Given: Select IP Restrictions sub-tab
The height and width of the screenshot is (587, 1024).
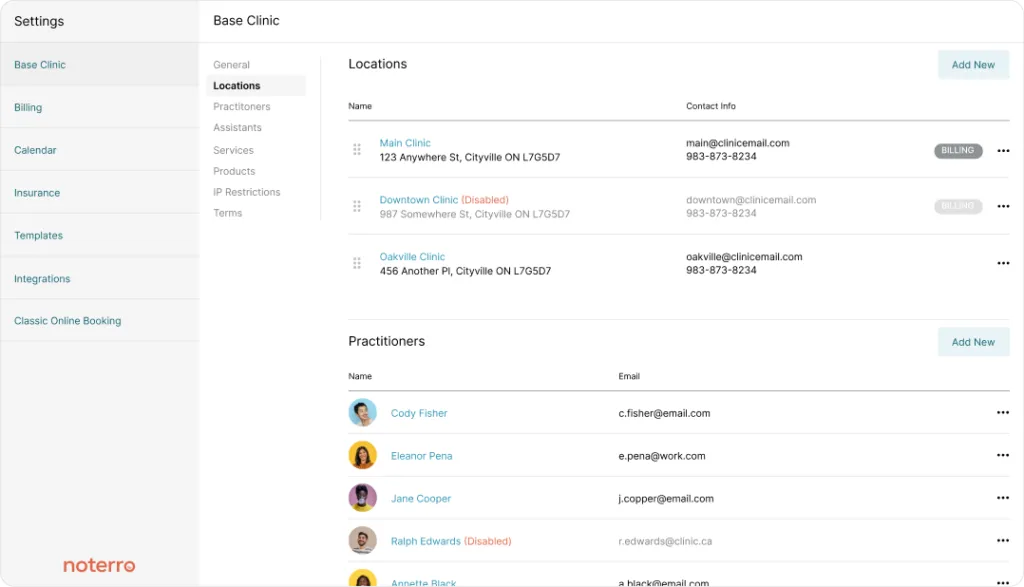Looking at the screenshot, I should point(246,192).
